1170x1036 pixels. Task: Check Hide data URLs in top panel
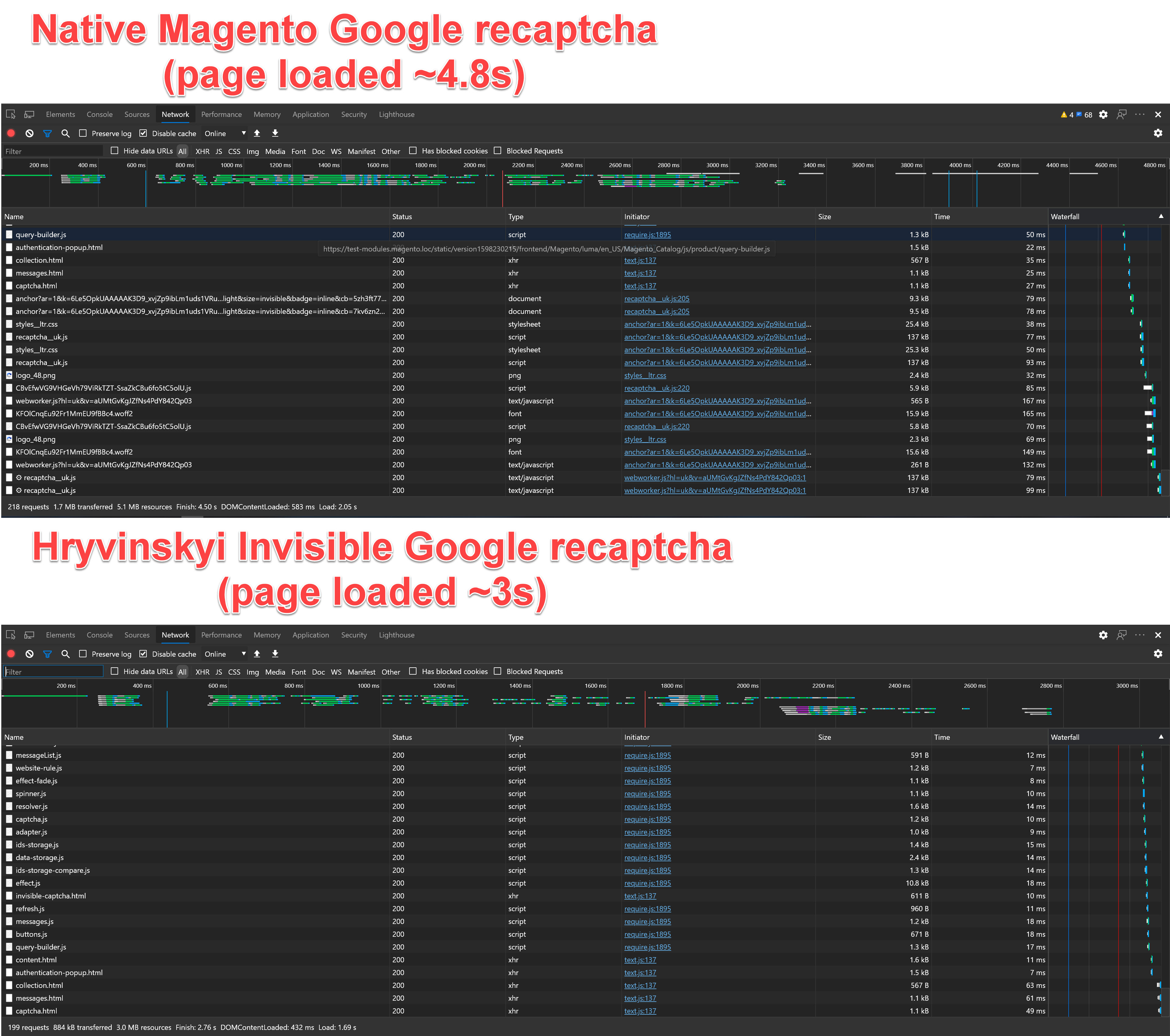pyautogui.click(x=114, y=150)
